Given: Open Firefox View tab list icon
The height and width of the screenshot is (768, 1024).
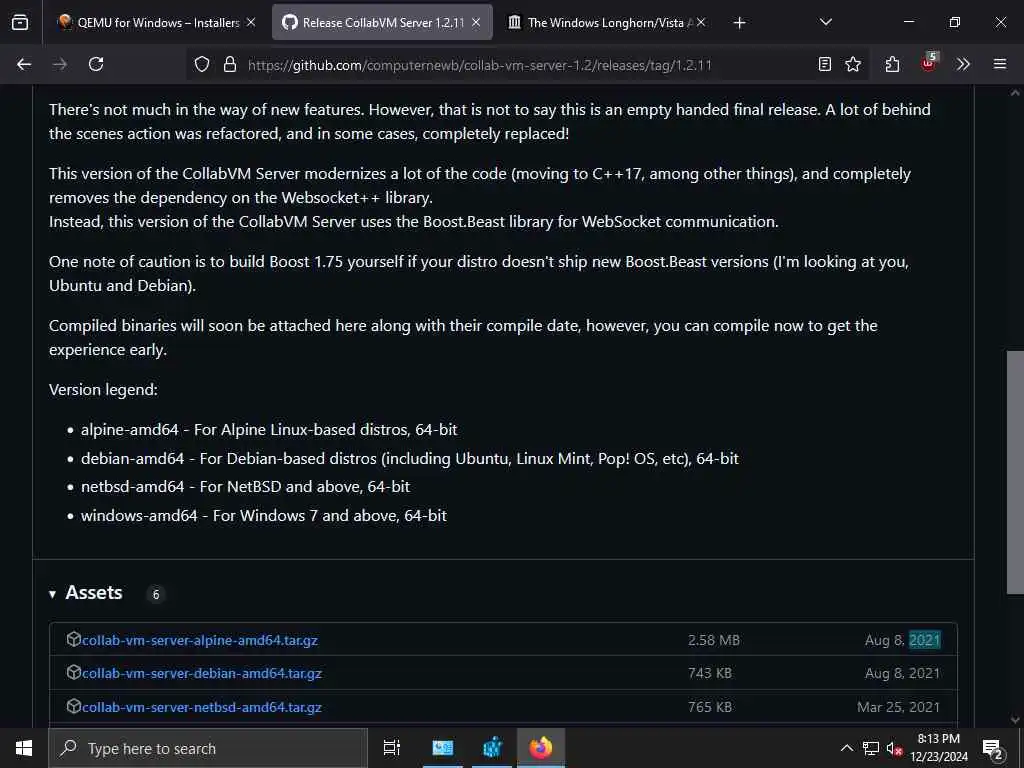Looking at the screenshot, I should [20, 22].
